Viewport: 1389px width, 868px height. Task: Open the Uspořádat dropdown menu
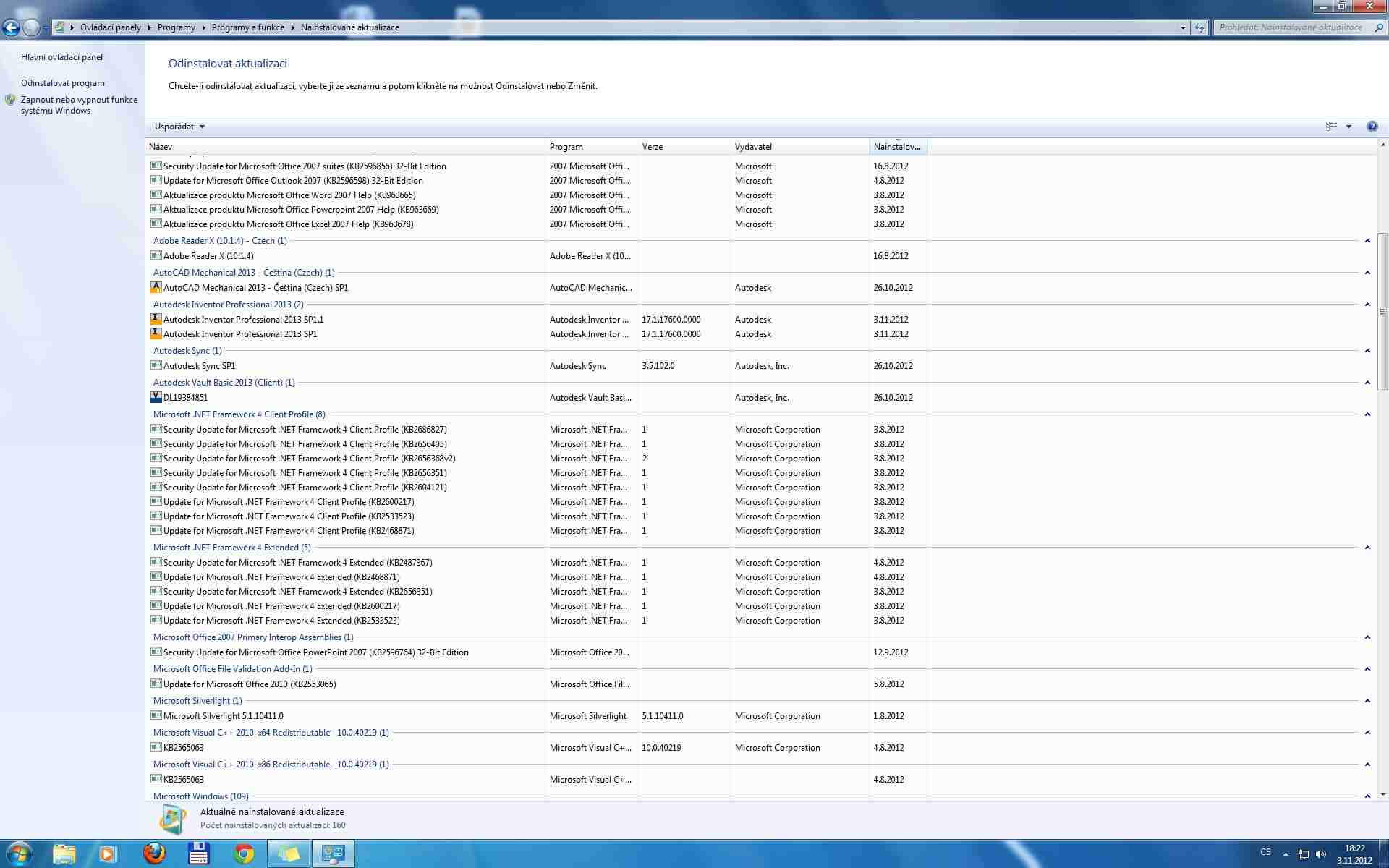click(x=179, y=127)
